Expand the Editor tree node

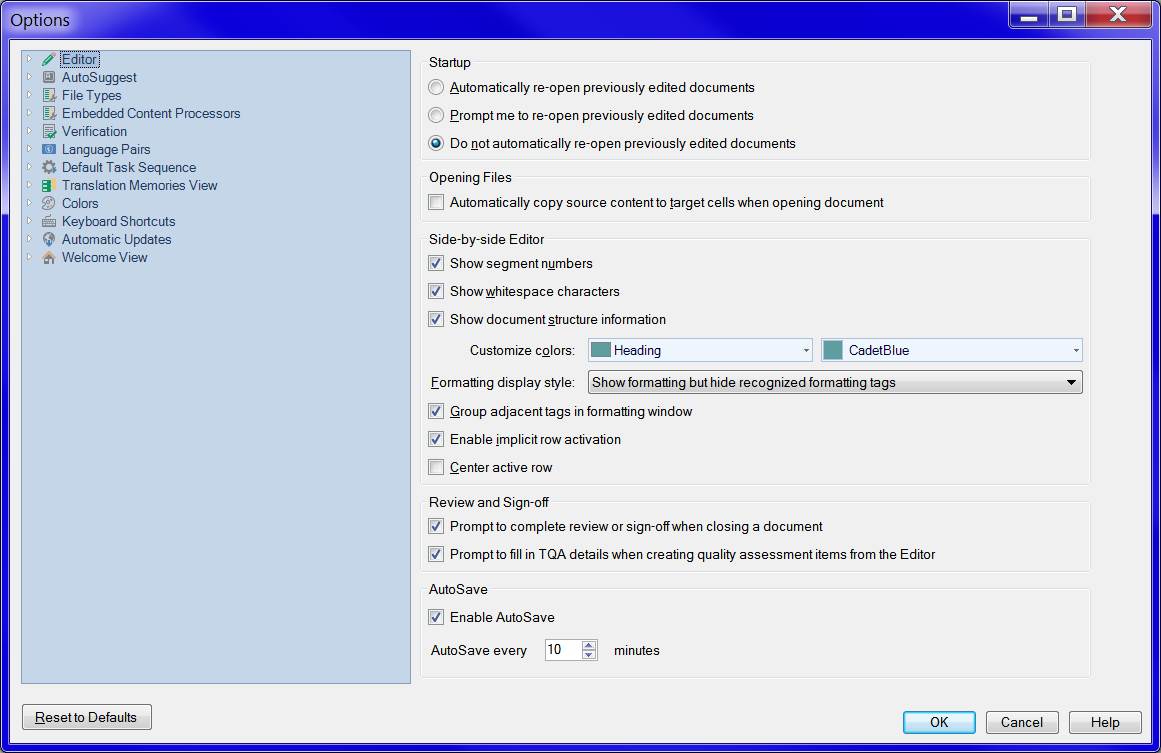coord(29,58)
